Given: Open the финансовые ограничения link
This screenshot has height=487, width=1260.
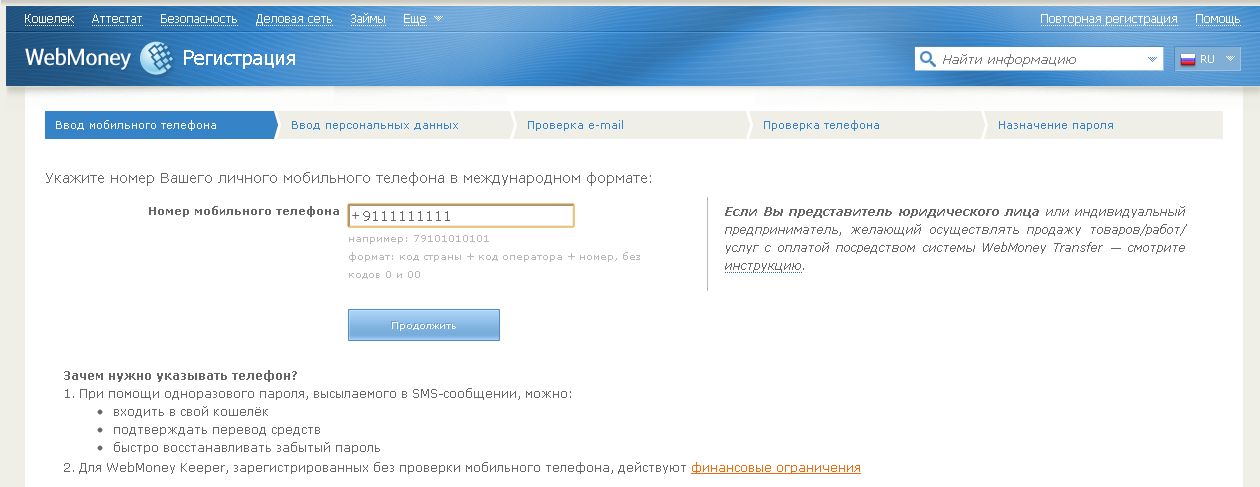Looking at the screenshot, I should 776,467.
